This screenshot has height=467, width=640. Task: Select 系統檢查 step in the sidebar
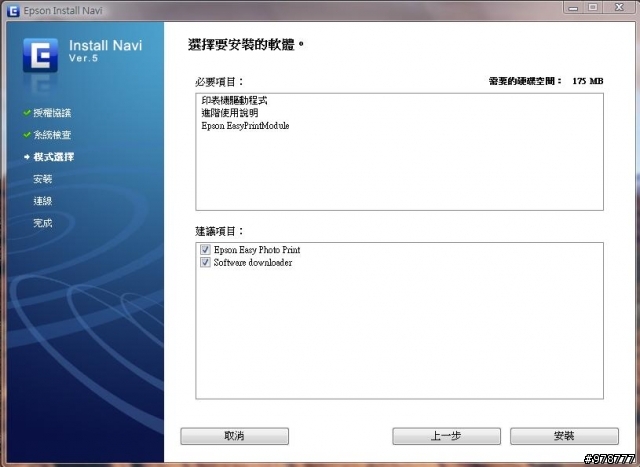coord(52,135)
